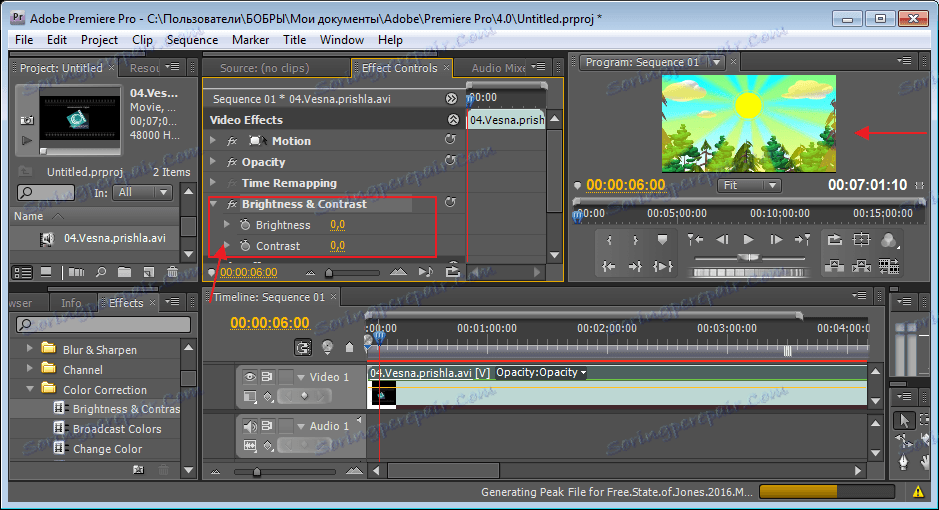Image resolution: width=939 pixels, height=510 pixels.
Task: Click the Extract button
Action: click(x=861, y=266)
